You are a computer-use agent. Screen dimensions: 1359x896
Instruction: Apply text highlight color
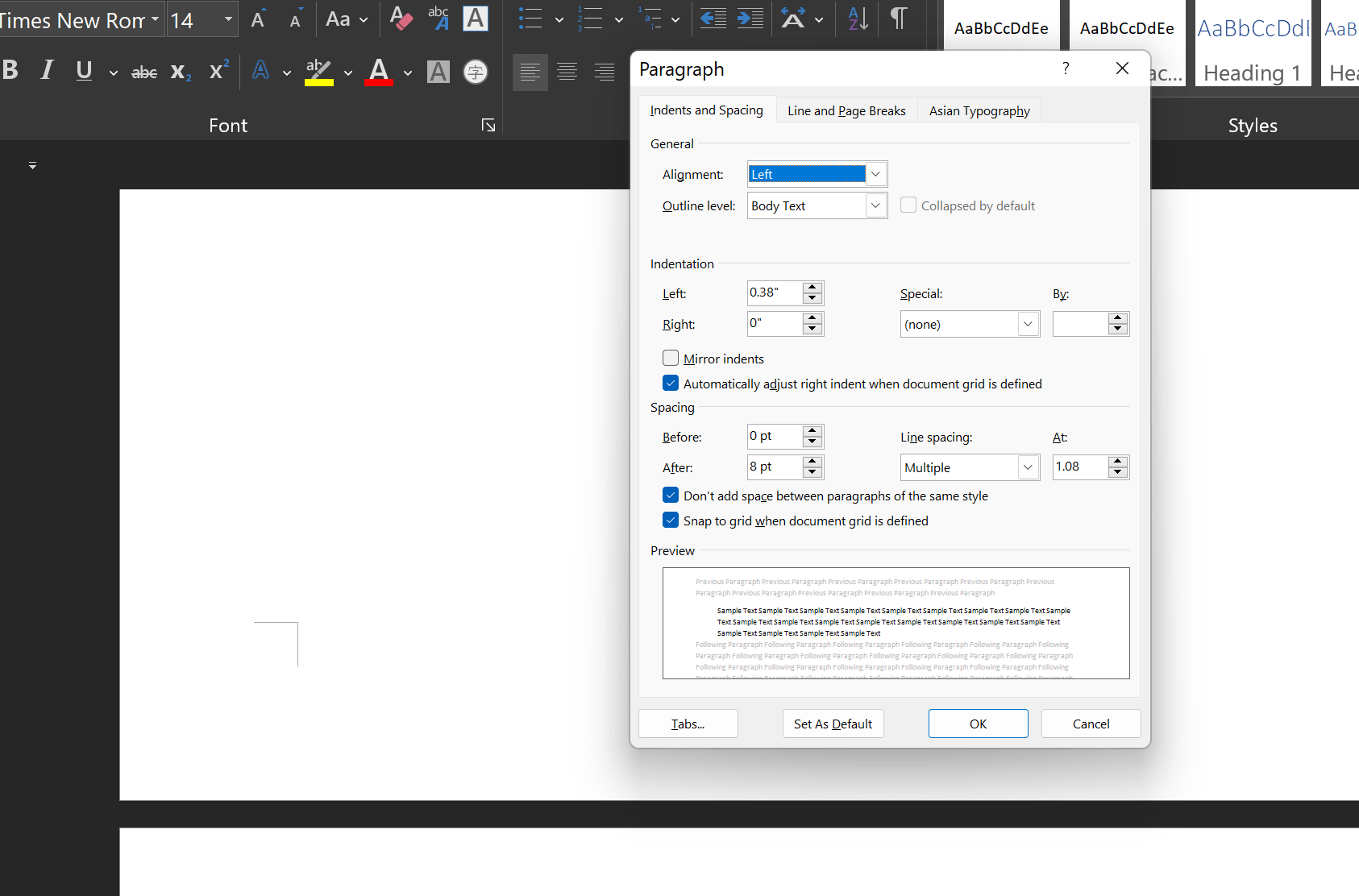pos(319,72)
